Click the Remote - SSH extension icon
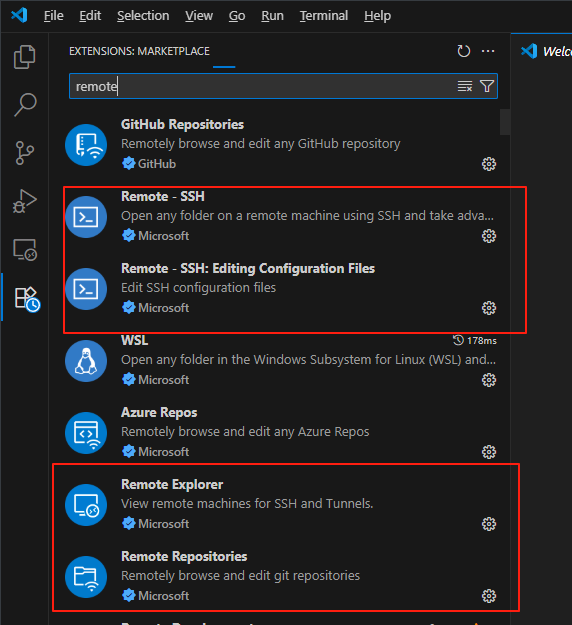 pos(86,217)
